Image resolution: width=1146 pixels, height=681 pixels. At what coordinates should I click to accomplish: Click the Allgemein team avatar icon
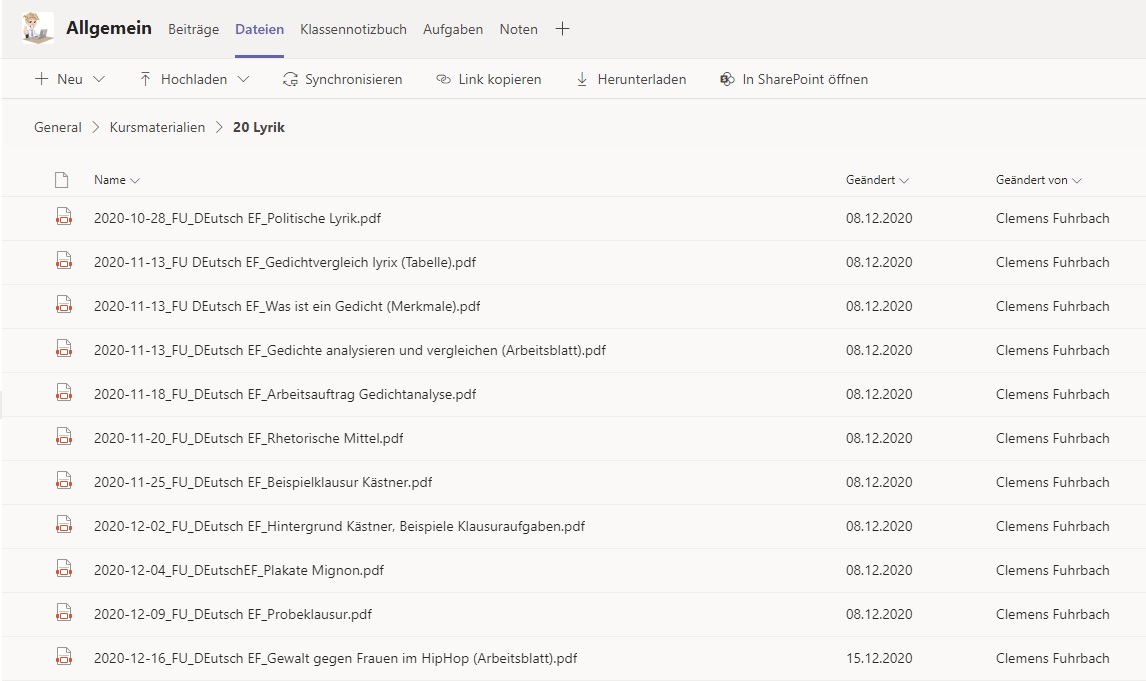[37, 29]
